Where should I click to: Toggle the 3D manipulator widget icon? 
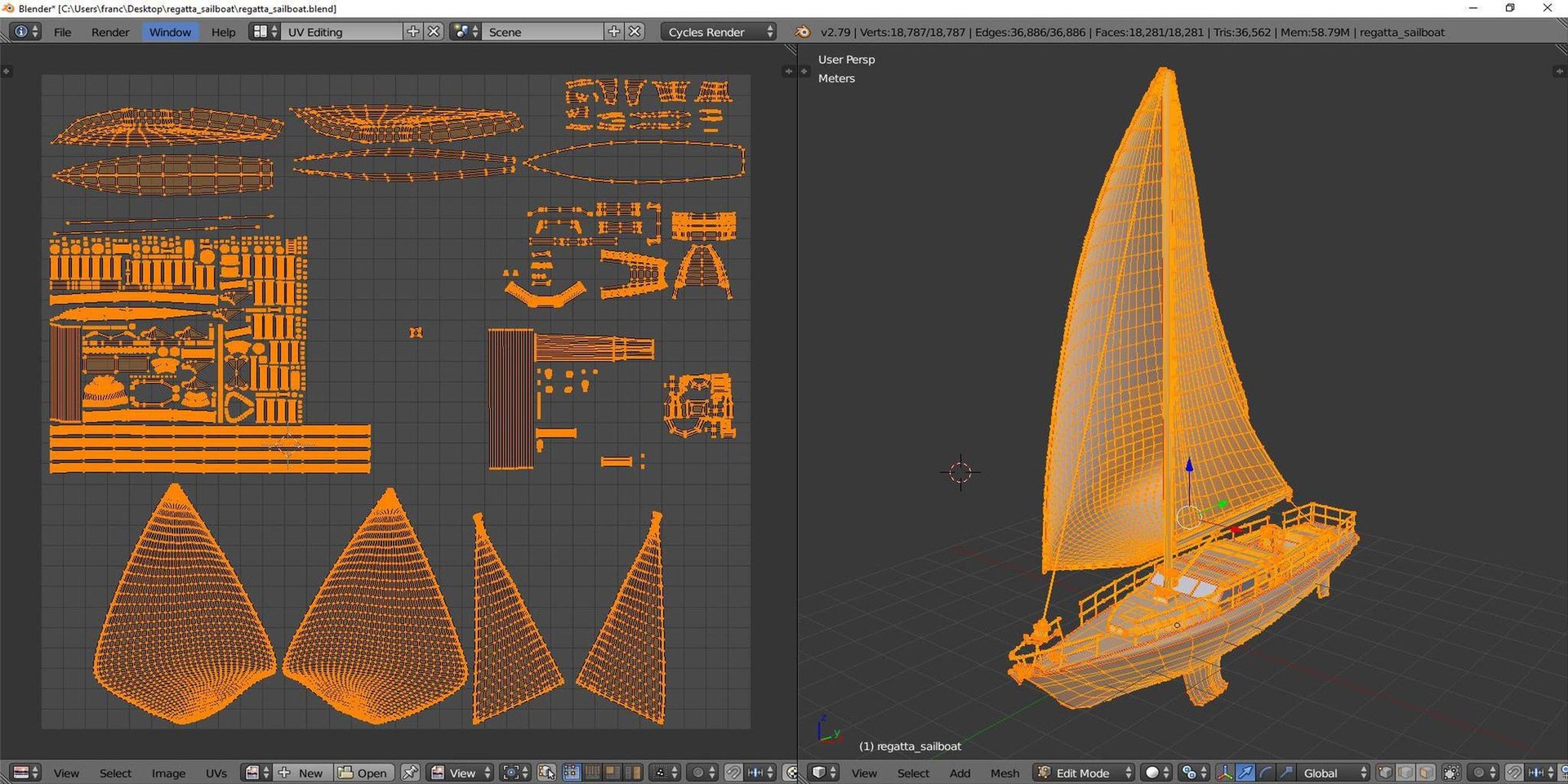1225,773
